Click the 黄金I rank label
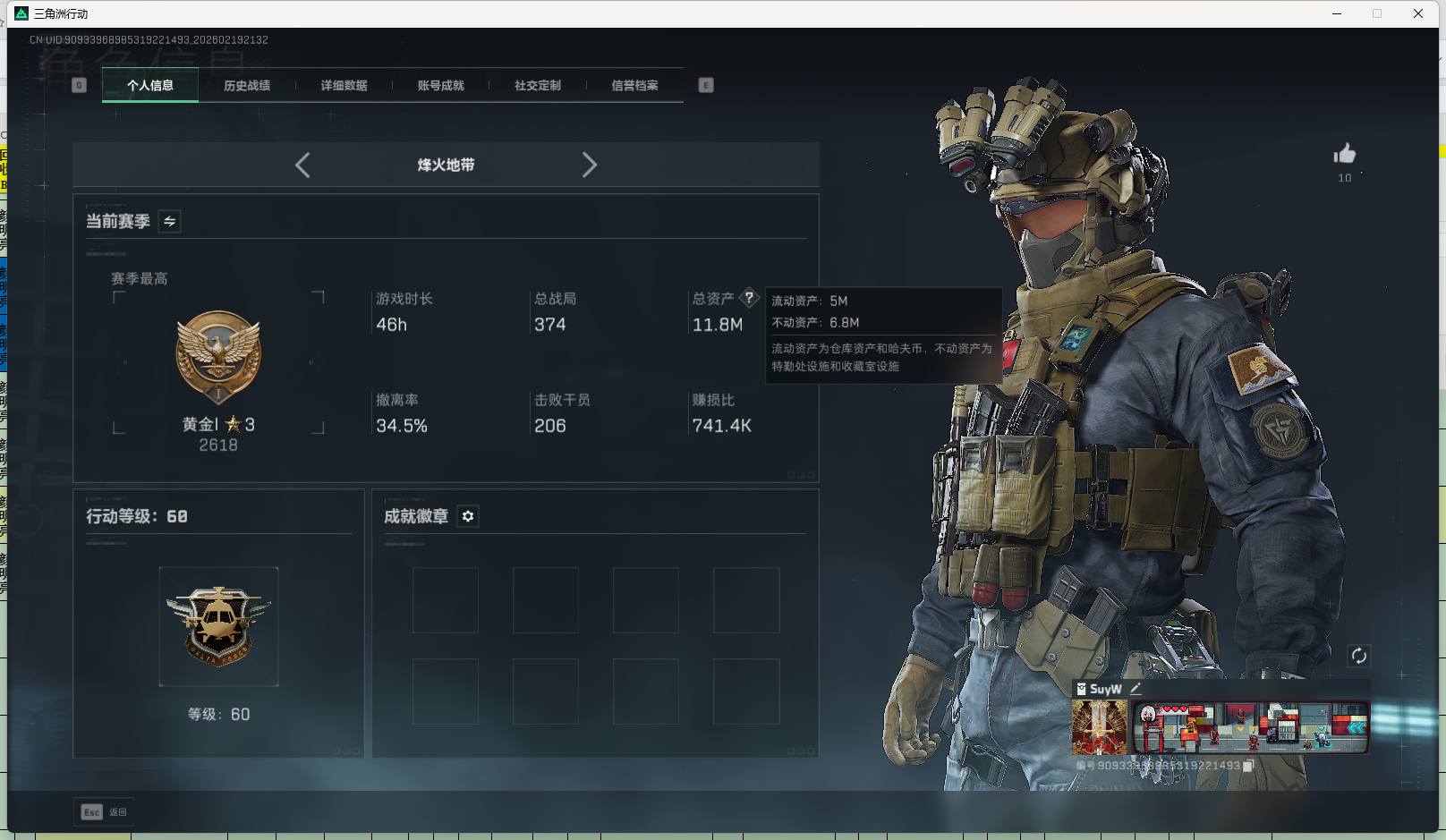1446x840 pixels. tap(200, 424)
